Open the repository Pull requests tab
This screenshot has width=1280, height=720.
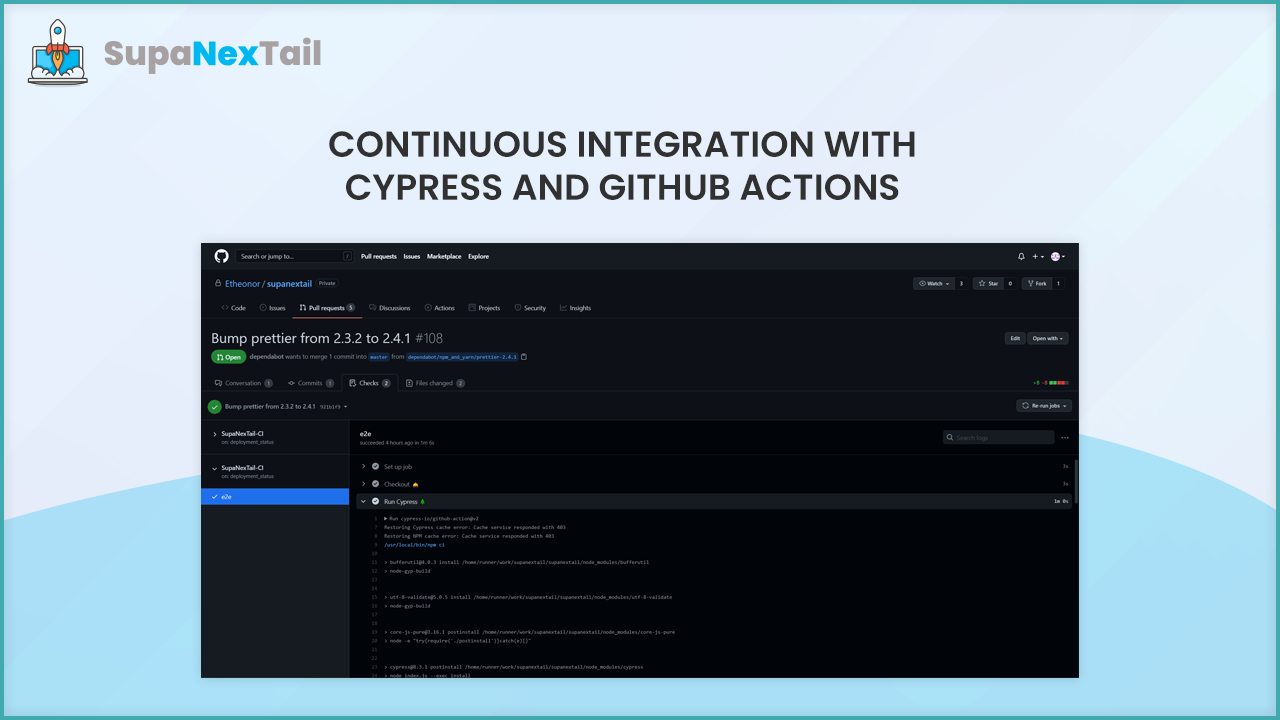(x=327, y=308)
